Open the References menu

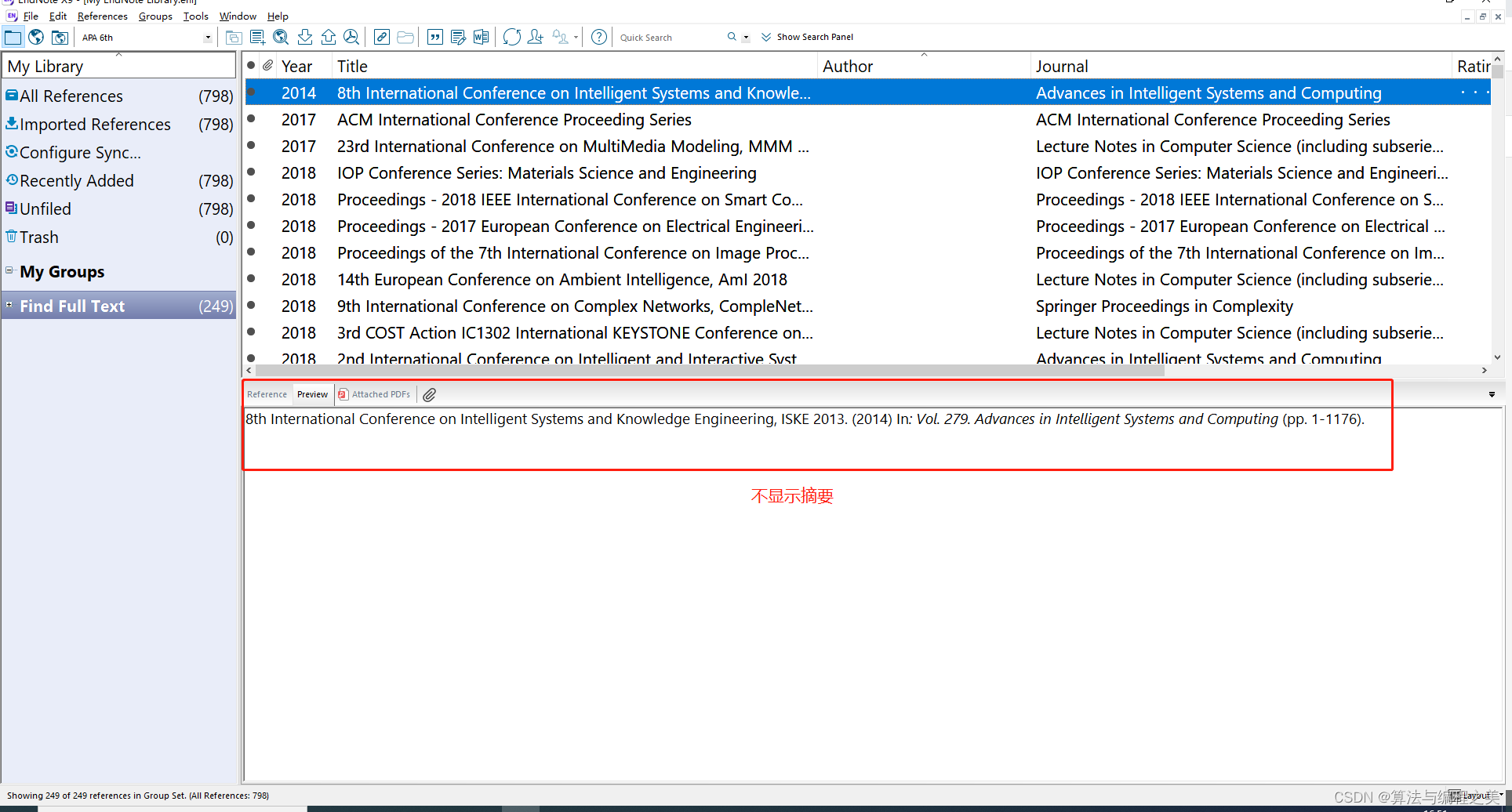tap(103, 16)
